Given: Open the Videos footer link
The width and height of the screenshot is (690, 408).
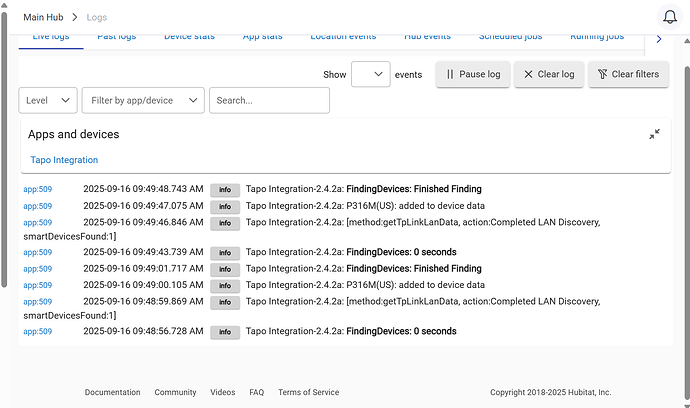Looking at the screenshot, I should coord(223,392).
